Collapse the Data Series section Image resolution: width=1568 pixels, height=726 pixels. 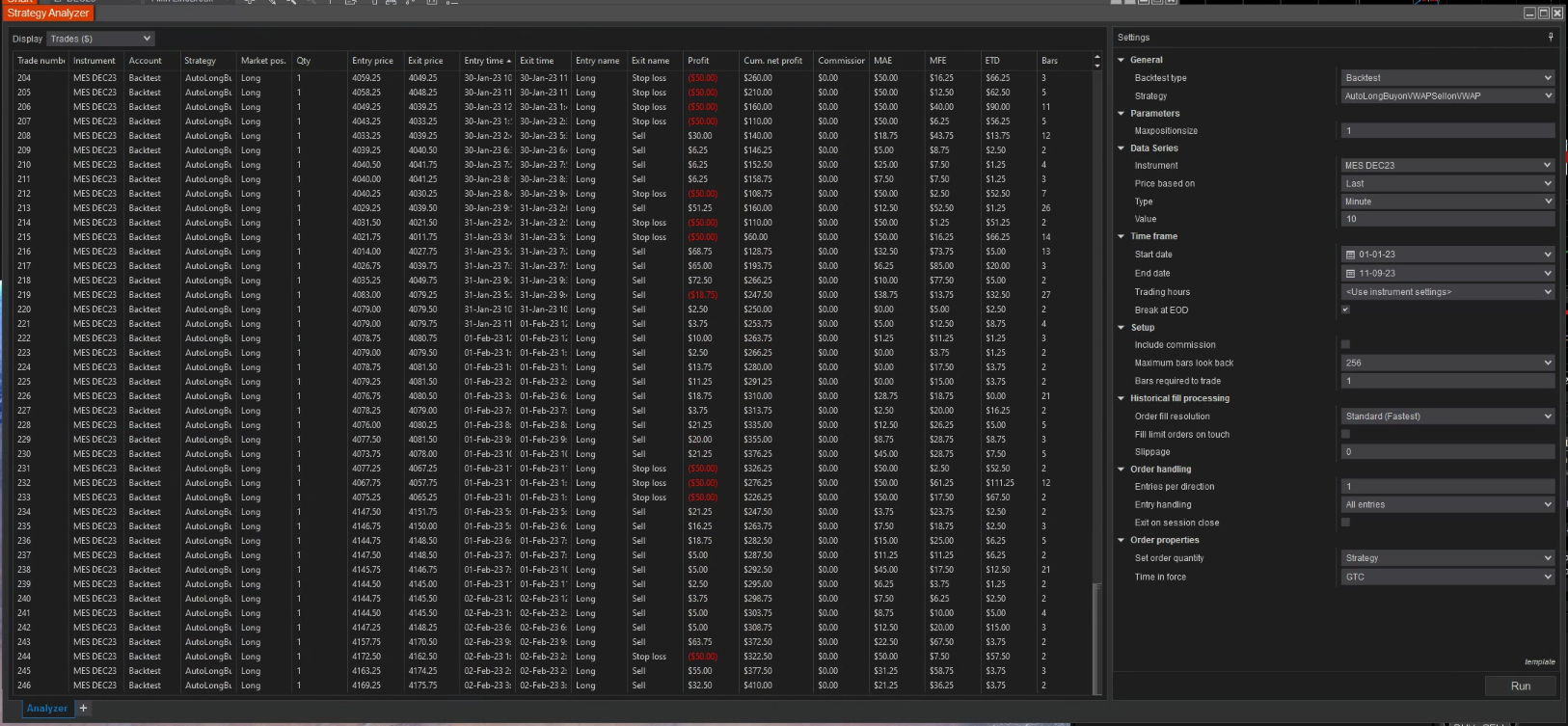(1122, 148)
